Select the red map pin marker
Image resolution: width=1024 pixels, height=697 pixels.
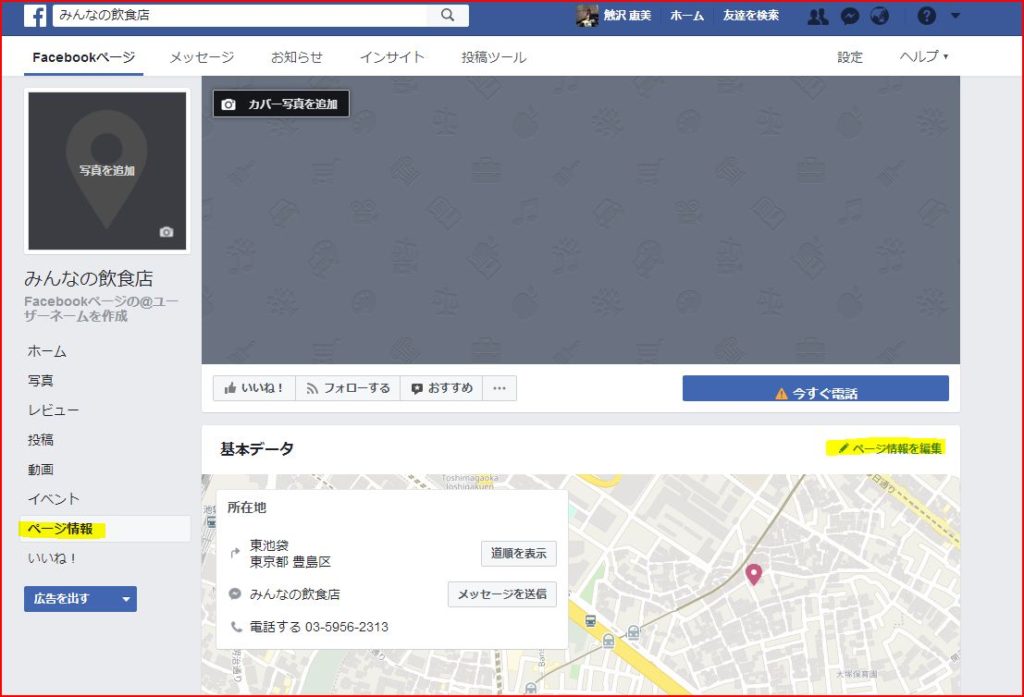[x=753, y=574]
